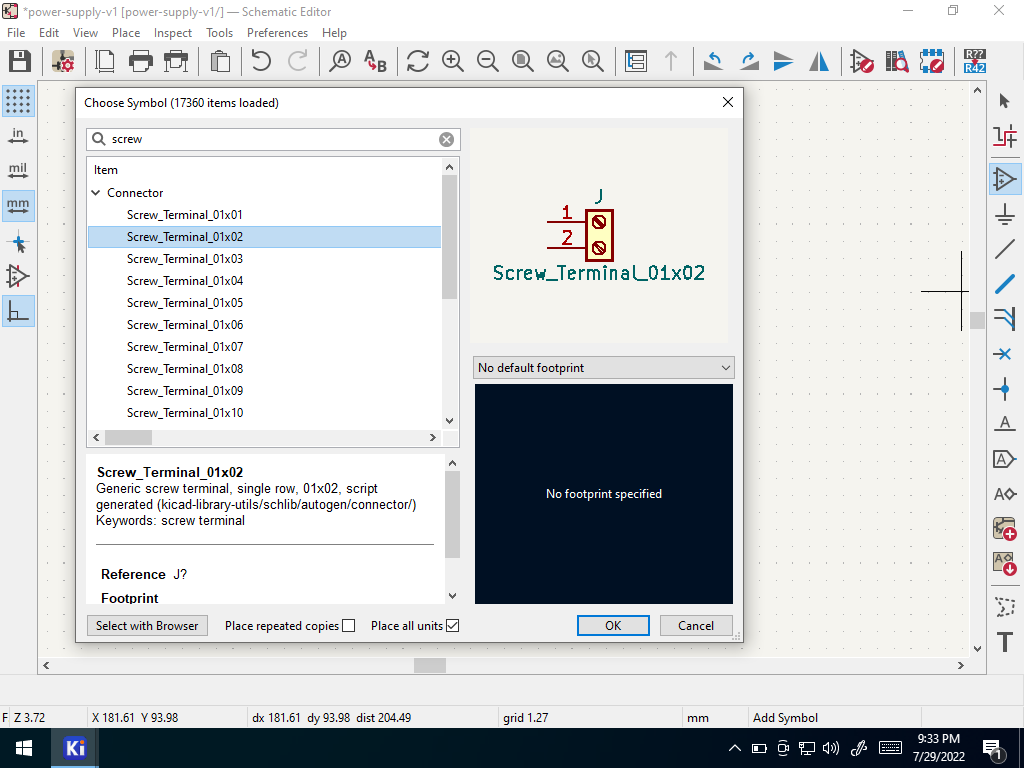Click the Zoom In icon

click(x=453, y=61)
